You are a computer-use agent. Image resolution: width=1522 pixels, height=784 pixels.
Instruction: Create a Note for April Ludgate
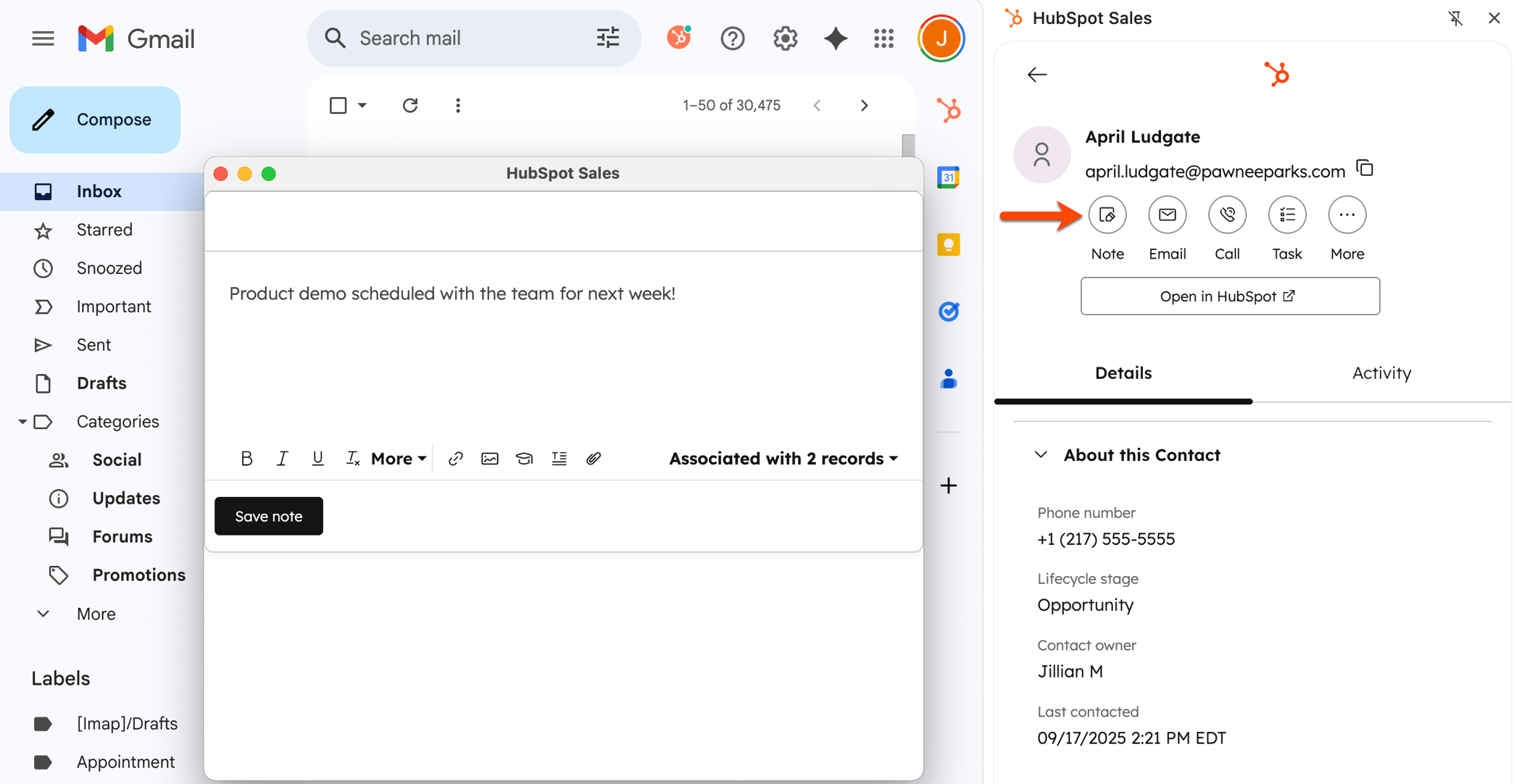1107,214
